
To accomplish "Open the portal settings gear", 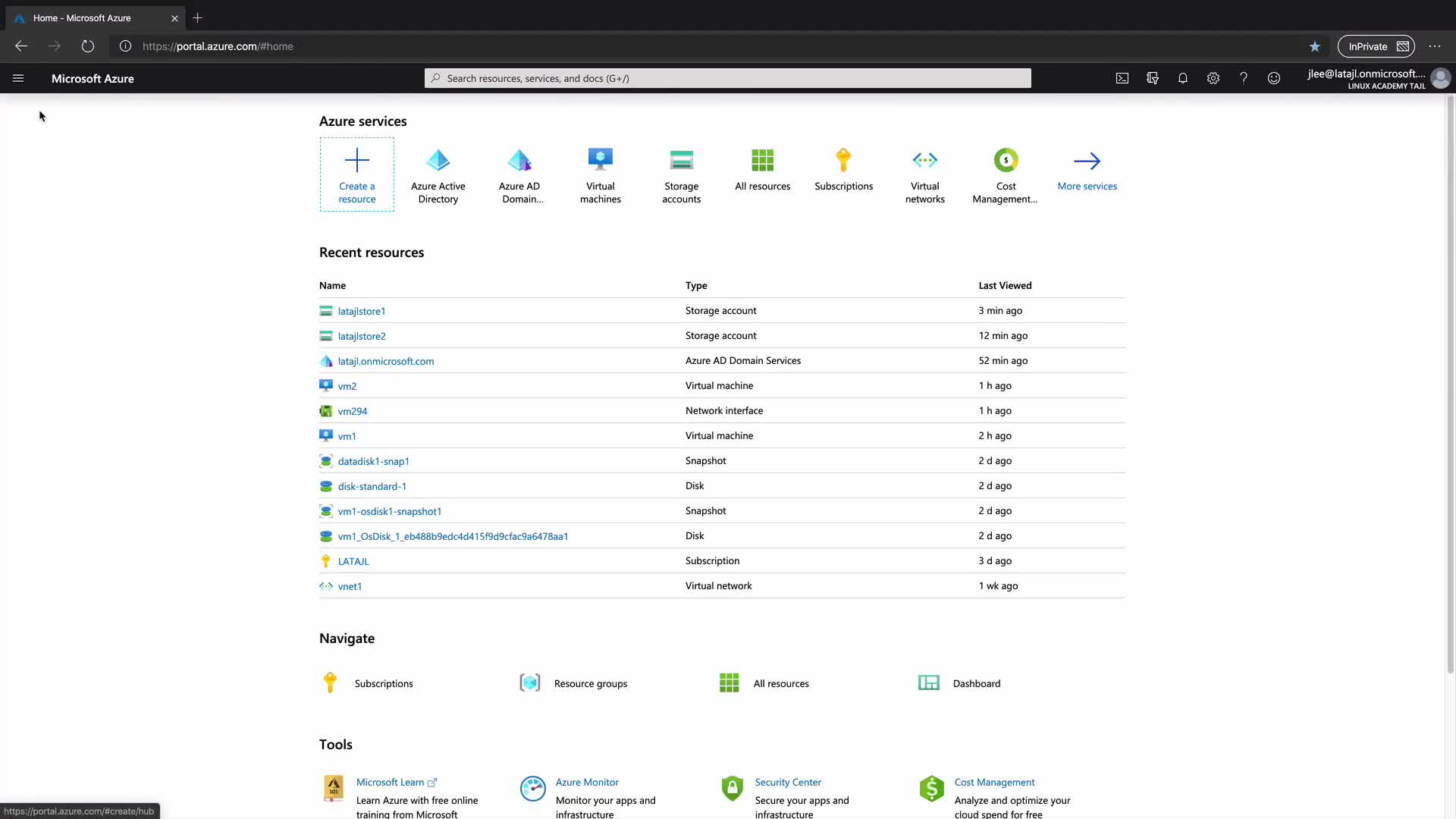I will 1213,78.
